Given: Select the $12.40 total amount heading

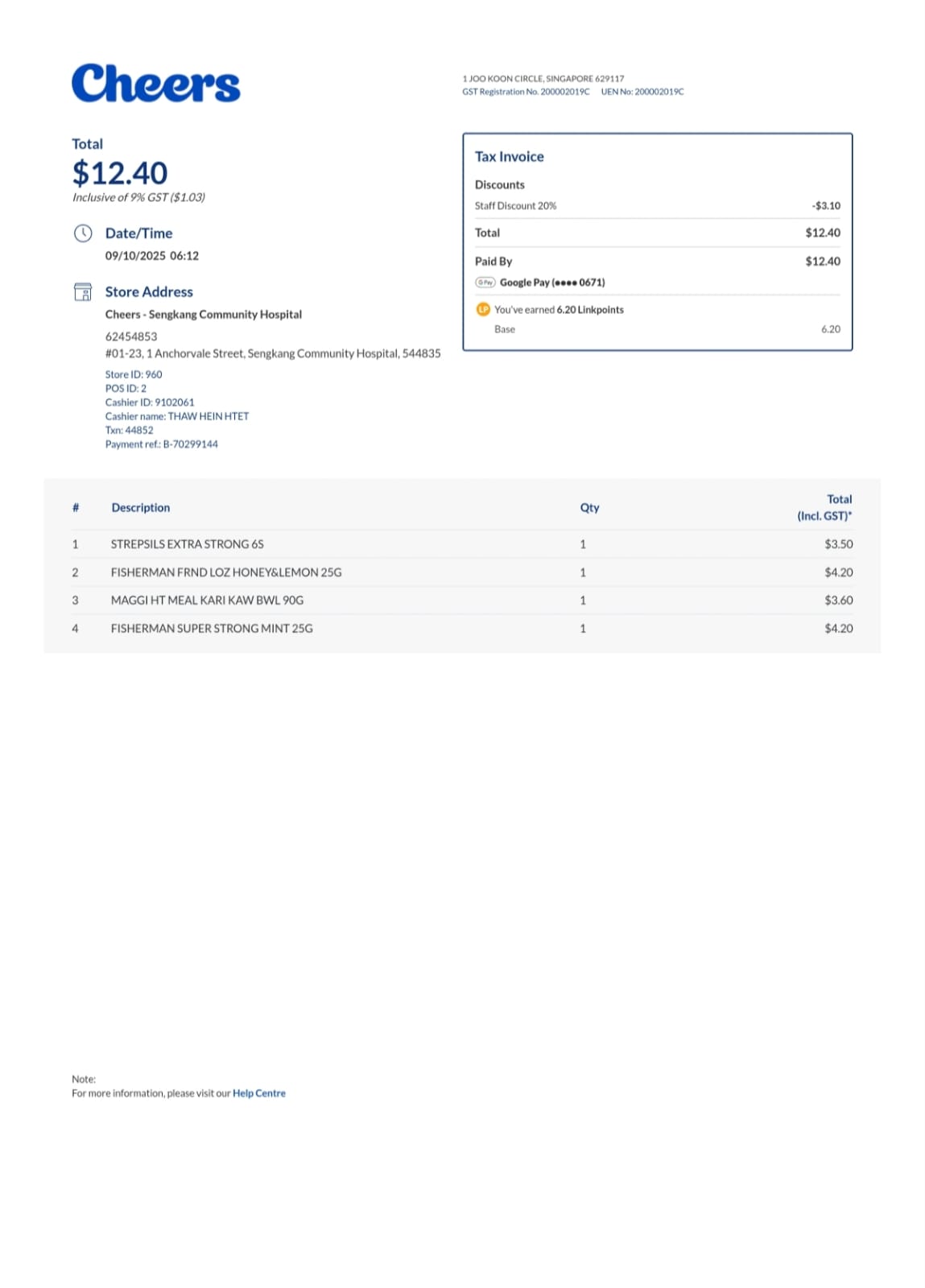Looking at the screenshot, I should (120, 173).
